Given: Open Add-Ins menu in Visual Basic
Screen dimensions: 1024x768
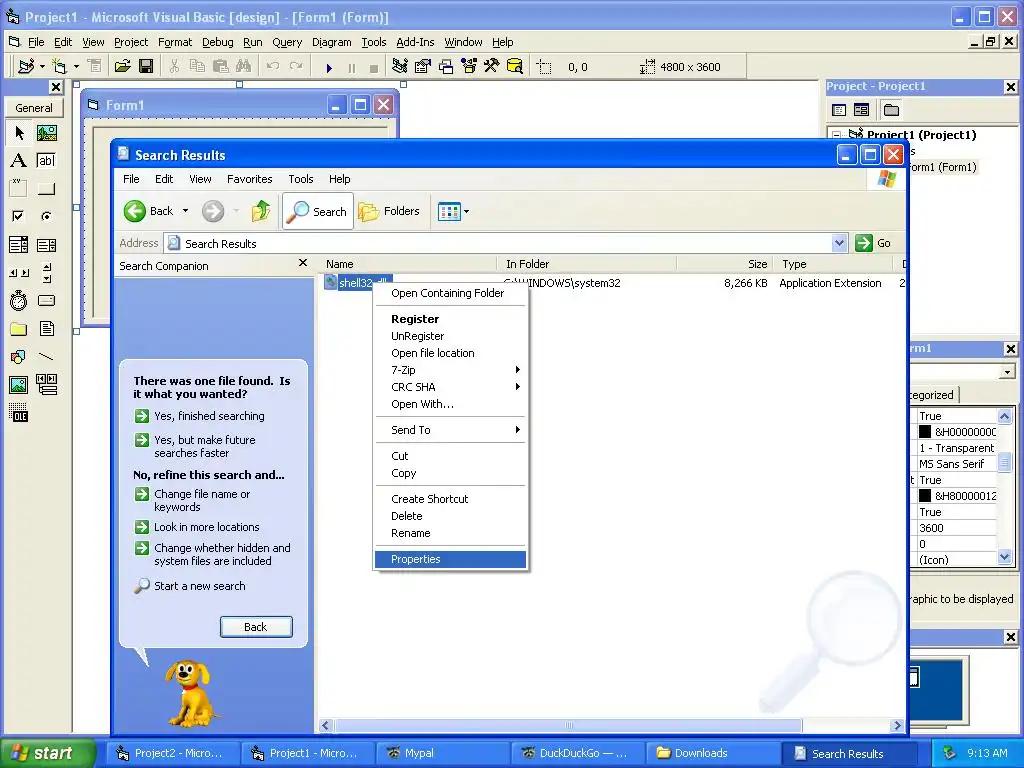Looking at the screenshot, I should [x=415, y=42].
